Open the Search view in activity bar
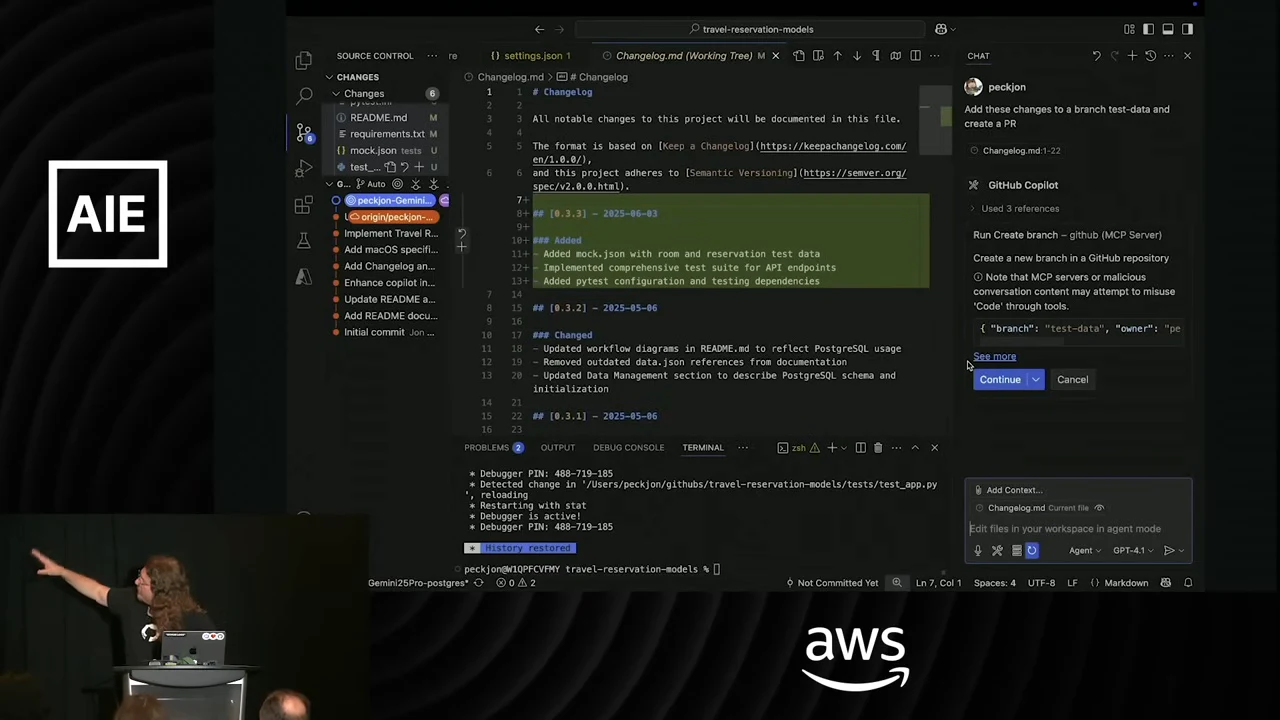 pyautogui.click(x=304, y=96)
